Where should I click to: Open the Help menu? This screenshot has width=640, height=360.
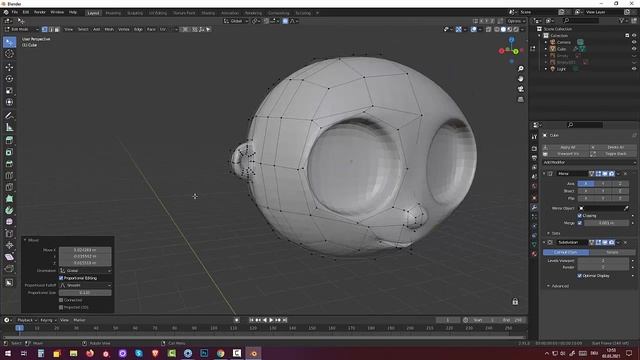(73, 12)
